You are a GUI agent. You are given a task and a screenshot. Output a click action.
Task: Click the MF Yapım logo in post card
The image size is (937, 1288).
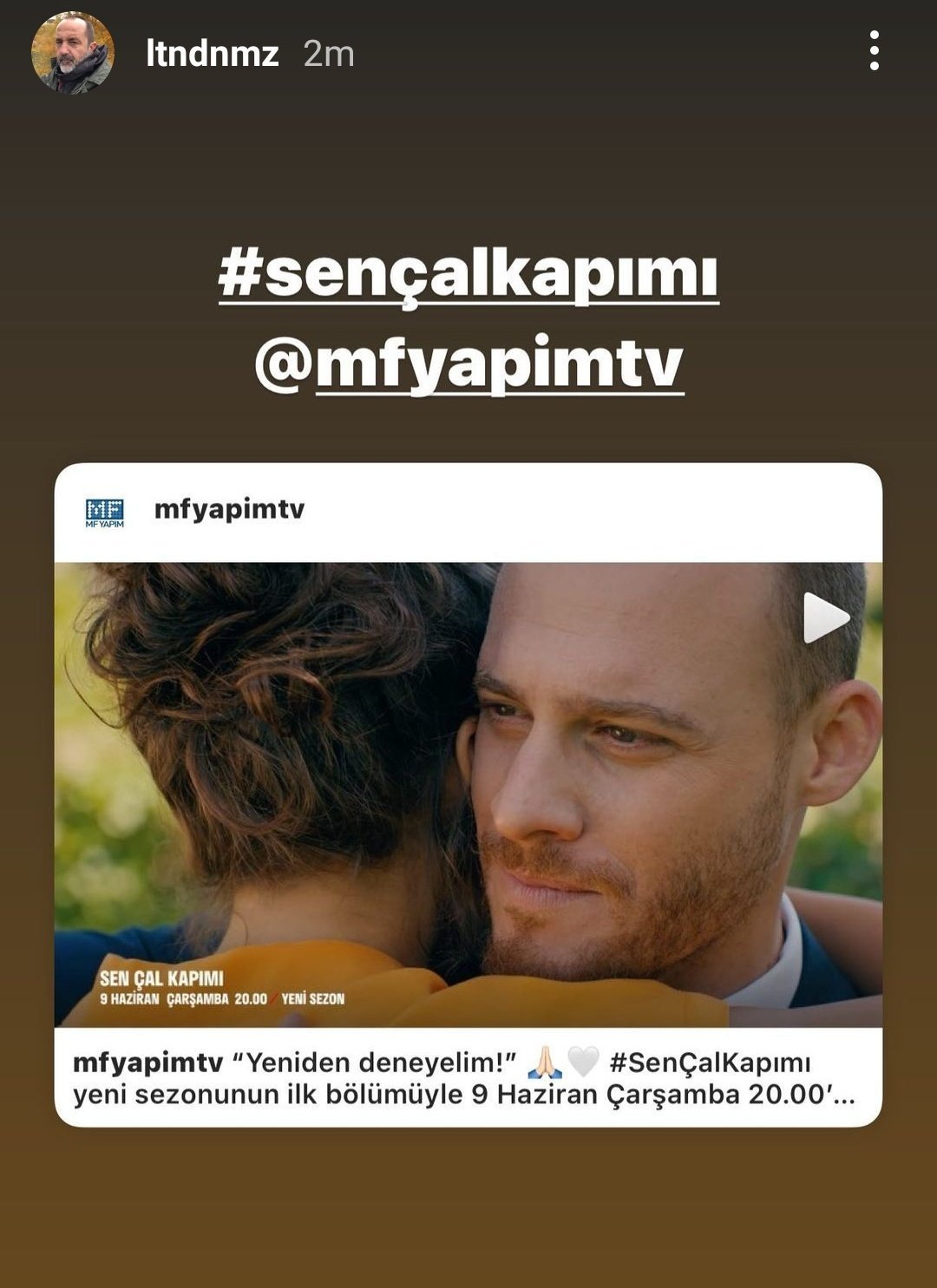105,512
